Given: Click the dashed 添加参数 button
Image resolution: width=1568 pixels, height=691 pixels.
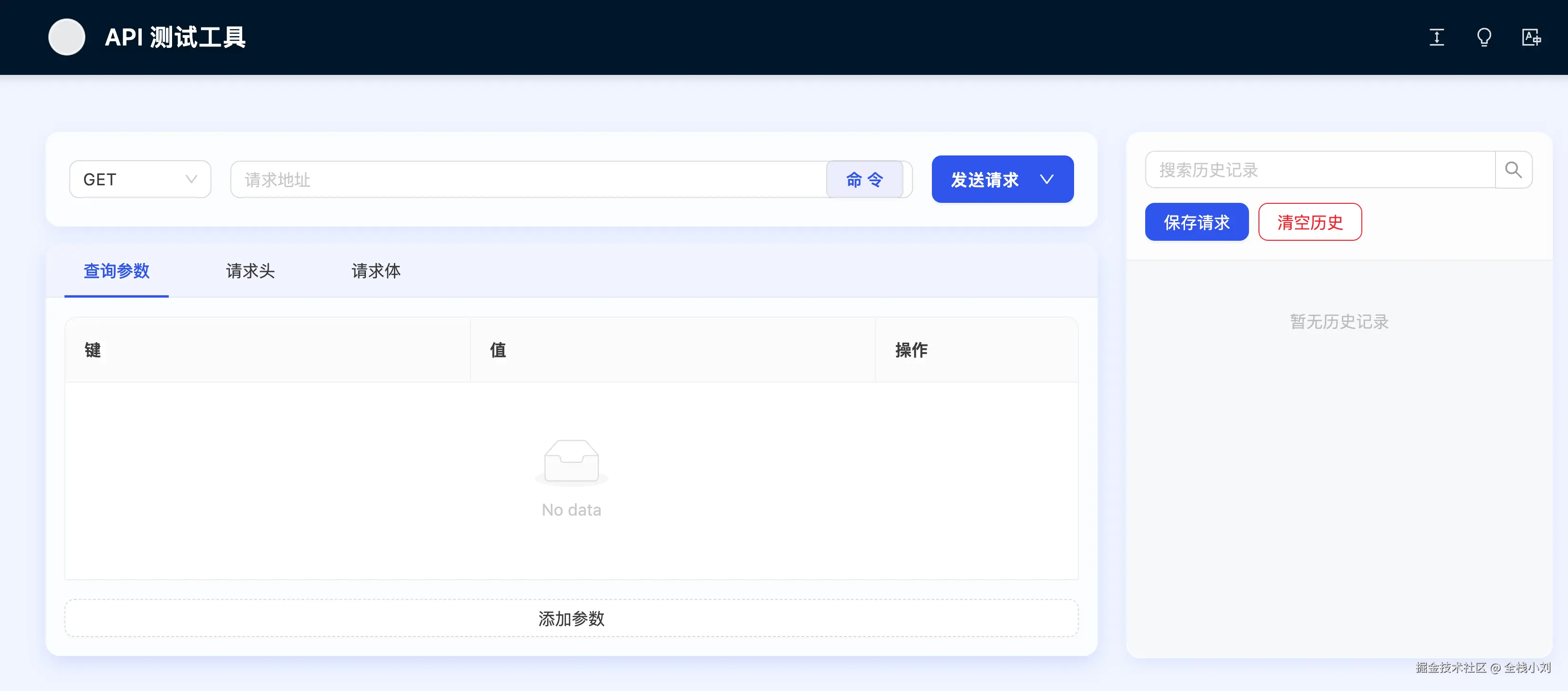Looking at the screenshot, I should 571,618.
